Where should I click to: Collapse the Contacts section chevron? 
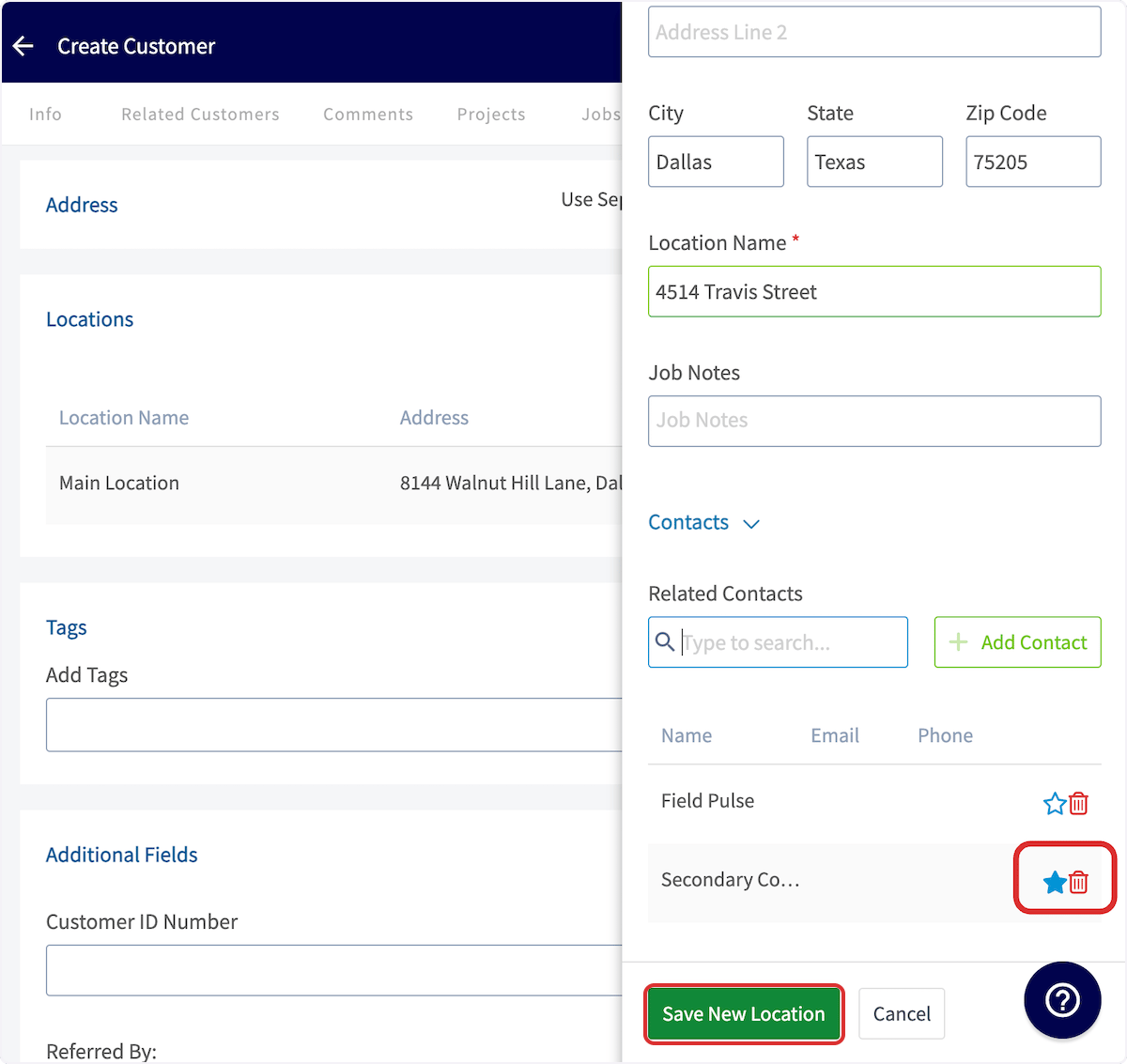click(x=751, y=524)
